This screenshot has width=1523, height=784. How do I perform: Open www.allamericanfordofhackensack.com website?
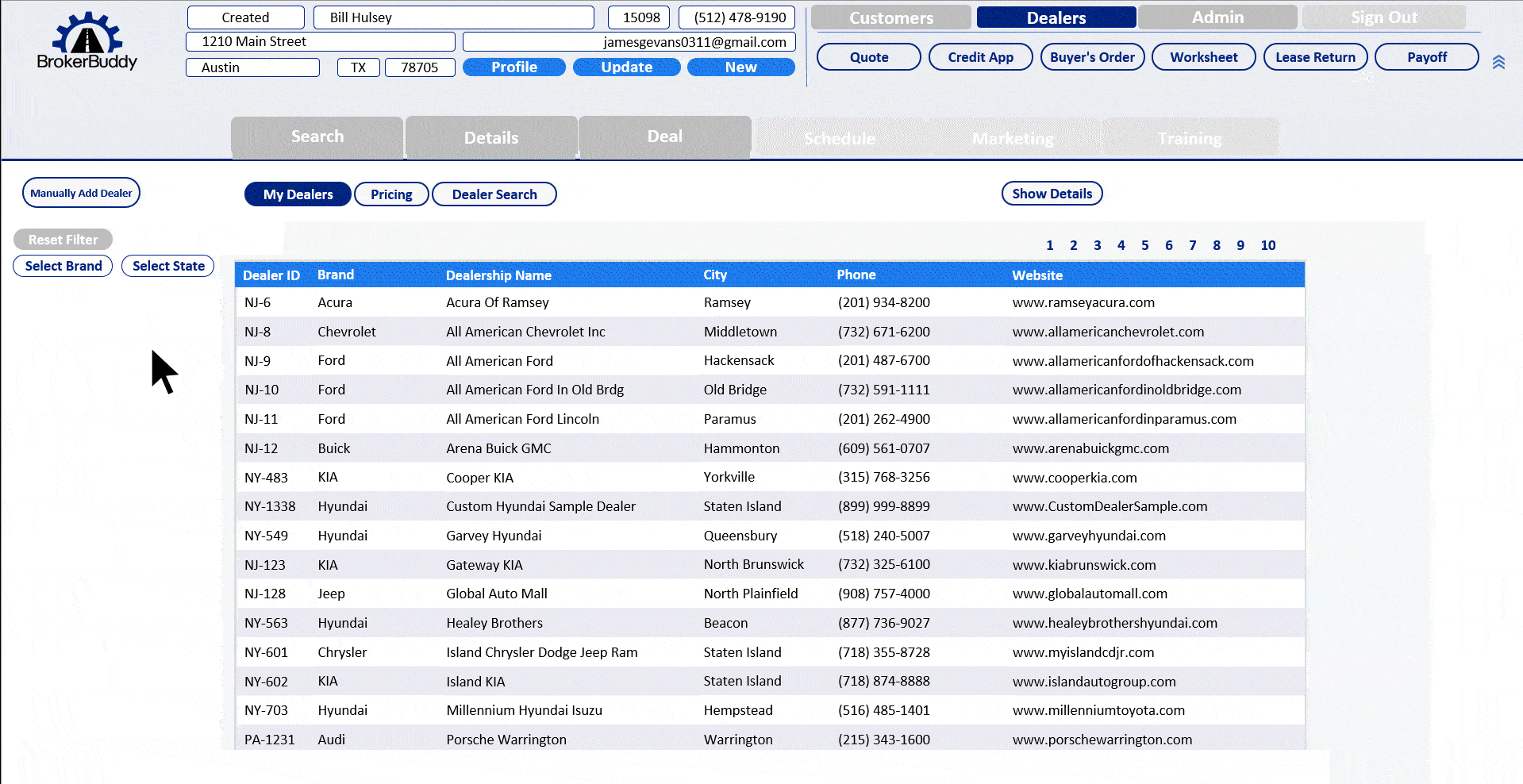pos(1133,361)
